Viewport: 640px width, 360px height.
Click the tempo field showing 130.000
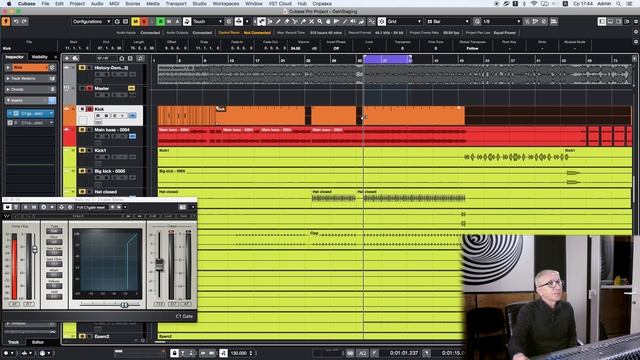coord(239,353)
